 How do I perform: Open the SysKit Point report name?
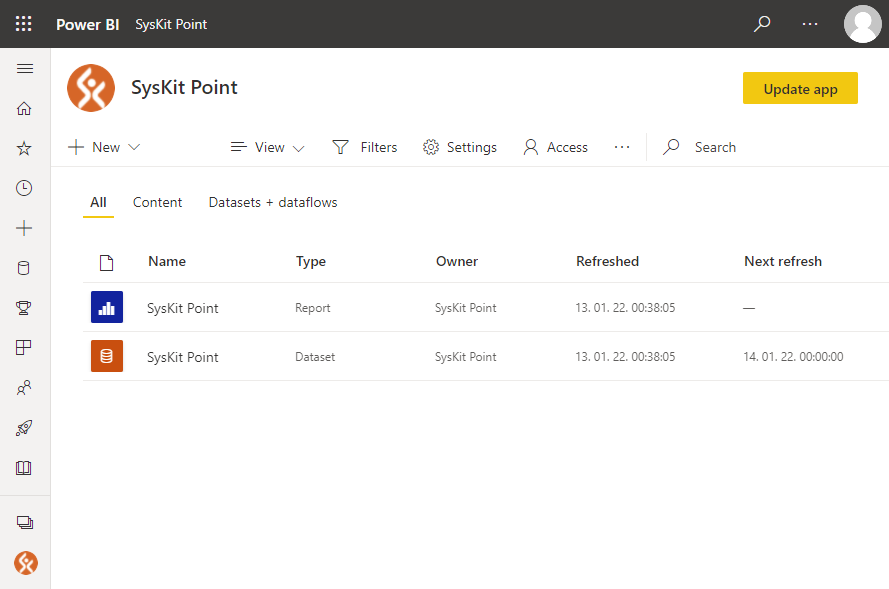[183, 308]
